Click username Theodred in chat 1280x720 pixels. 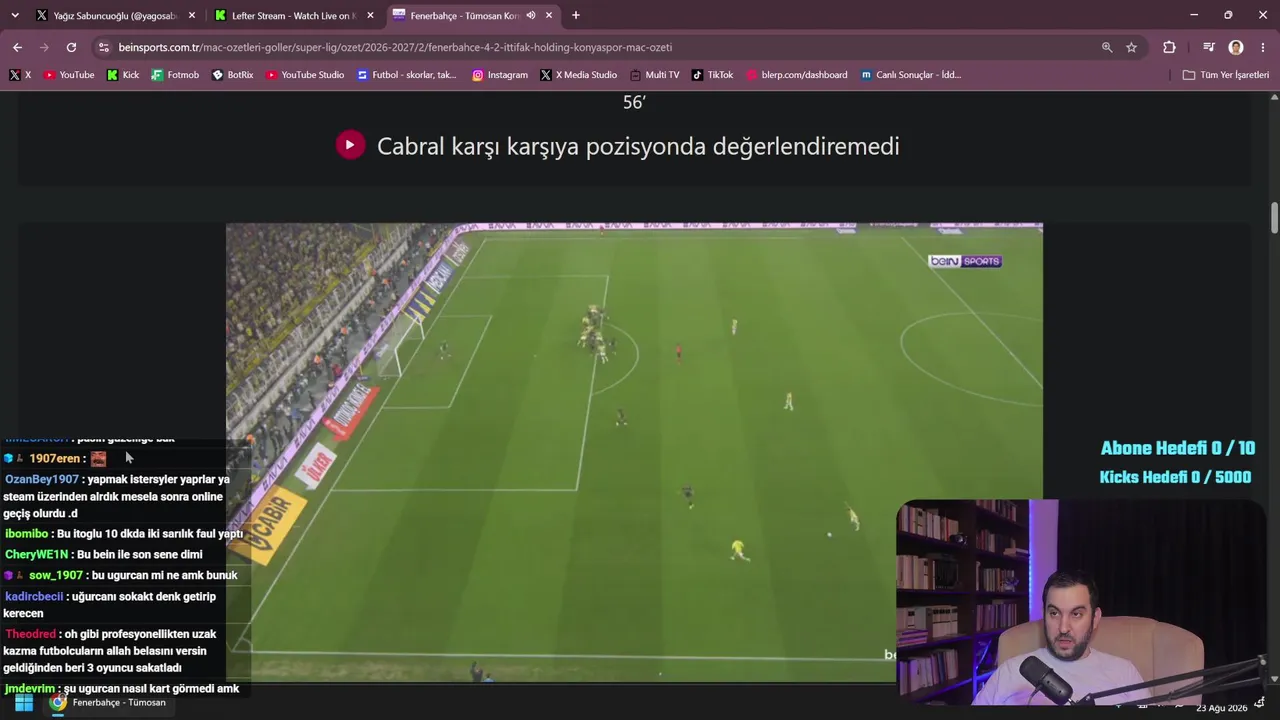[x=31, y=635]
